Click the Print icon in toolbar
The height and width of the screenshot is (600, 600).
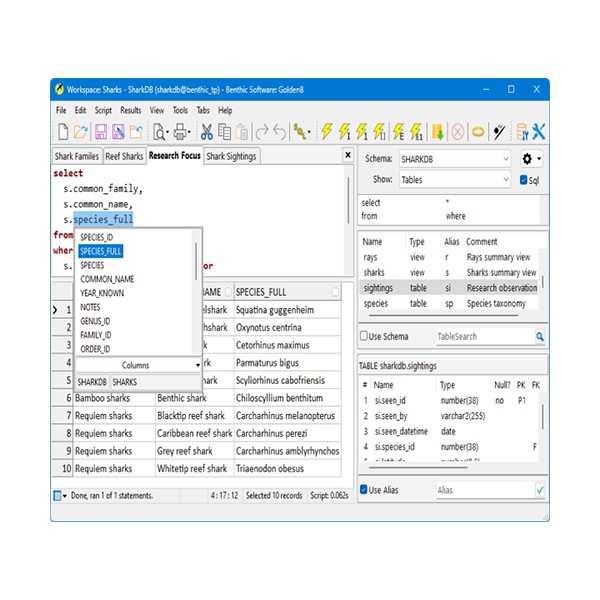click(181, 131)
